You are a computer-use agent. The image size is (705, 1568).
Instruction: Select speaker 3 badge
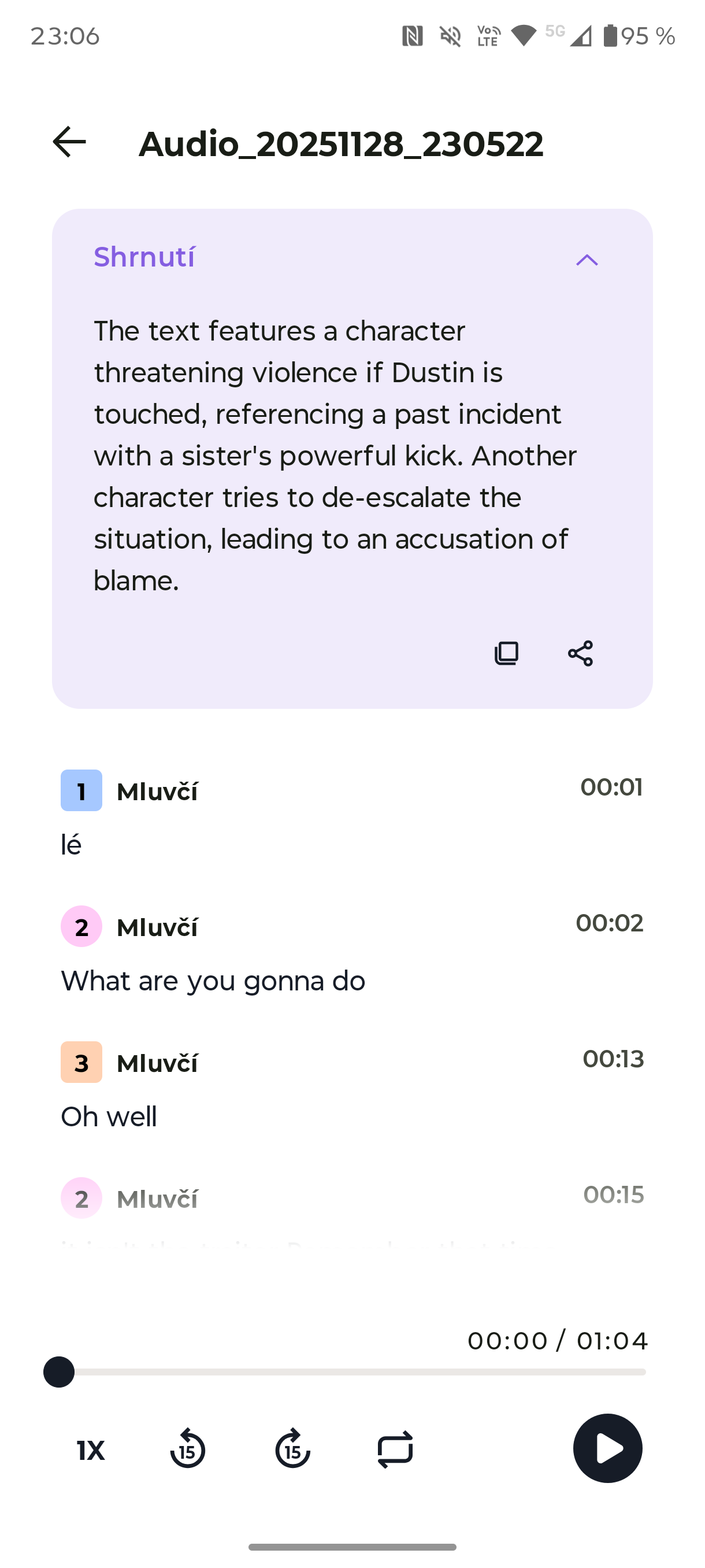tap(81, 1062)
